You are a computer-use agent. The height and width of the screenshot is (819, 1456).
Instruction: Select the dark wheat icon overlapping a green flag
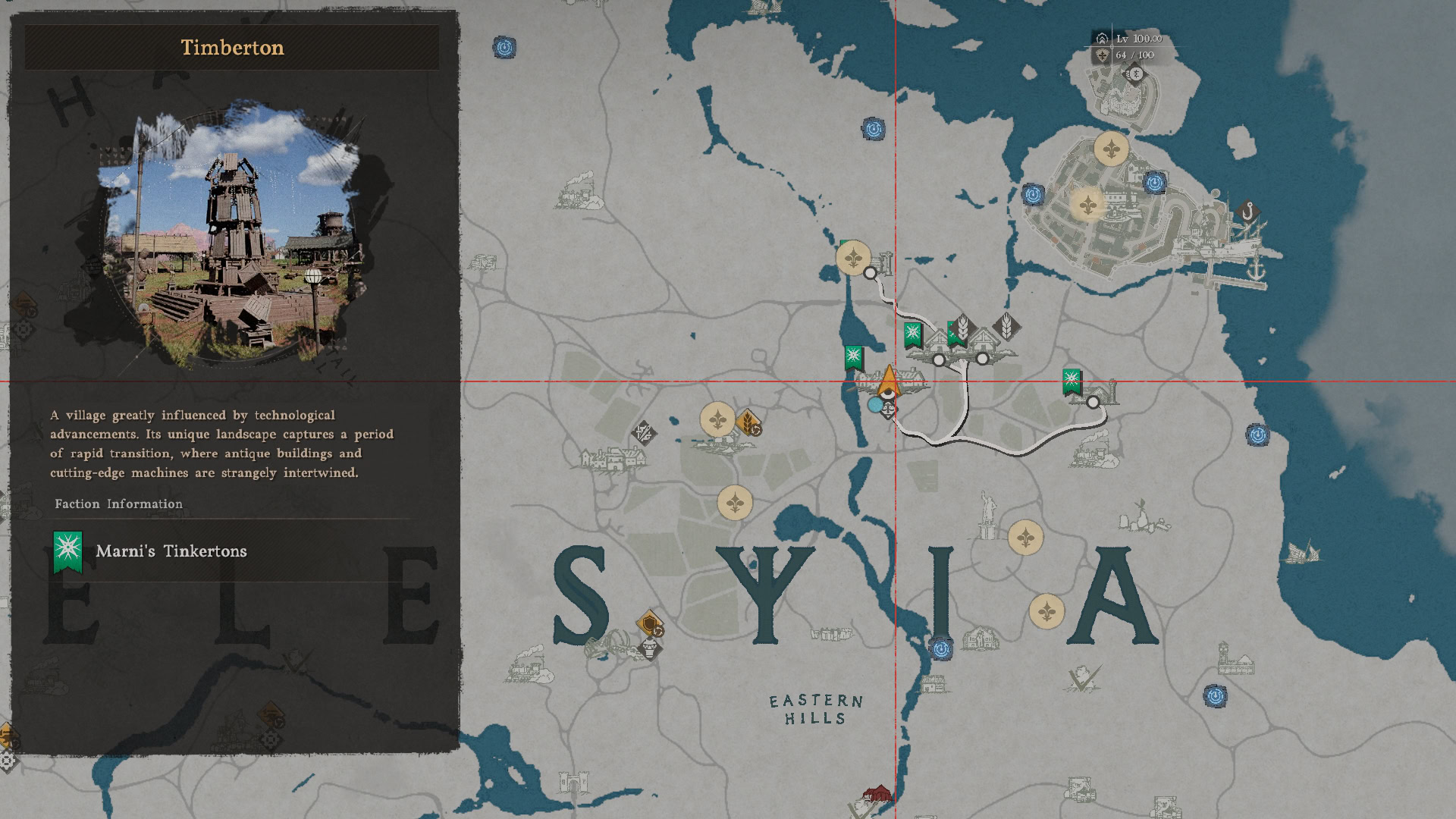coord(962,328)
